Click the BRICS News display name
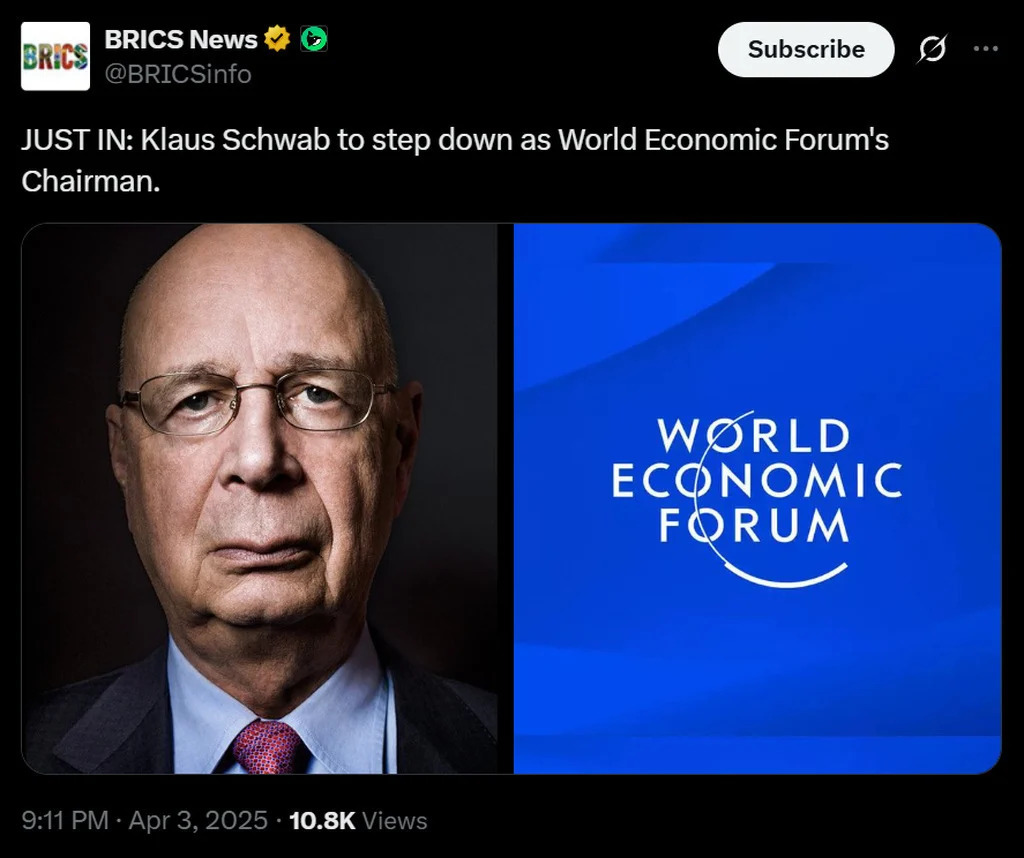Viewport: 1024px width, 858px height. point(181,39)
